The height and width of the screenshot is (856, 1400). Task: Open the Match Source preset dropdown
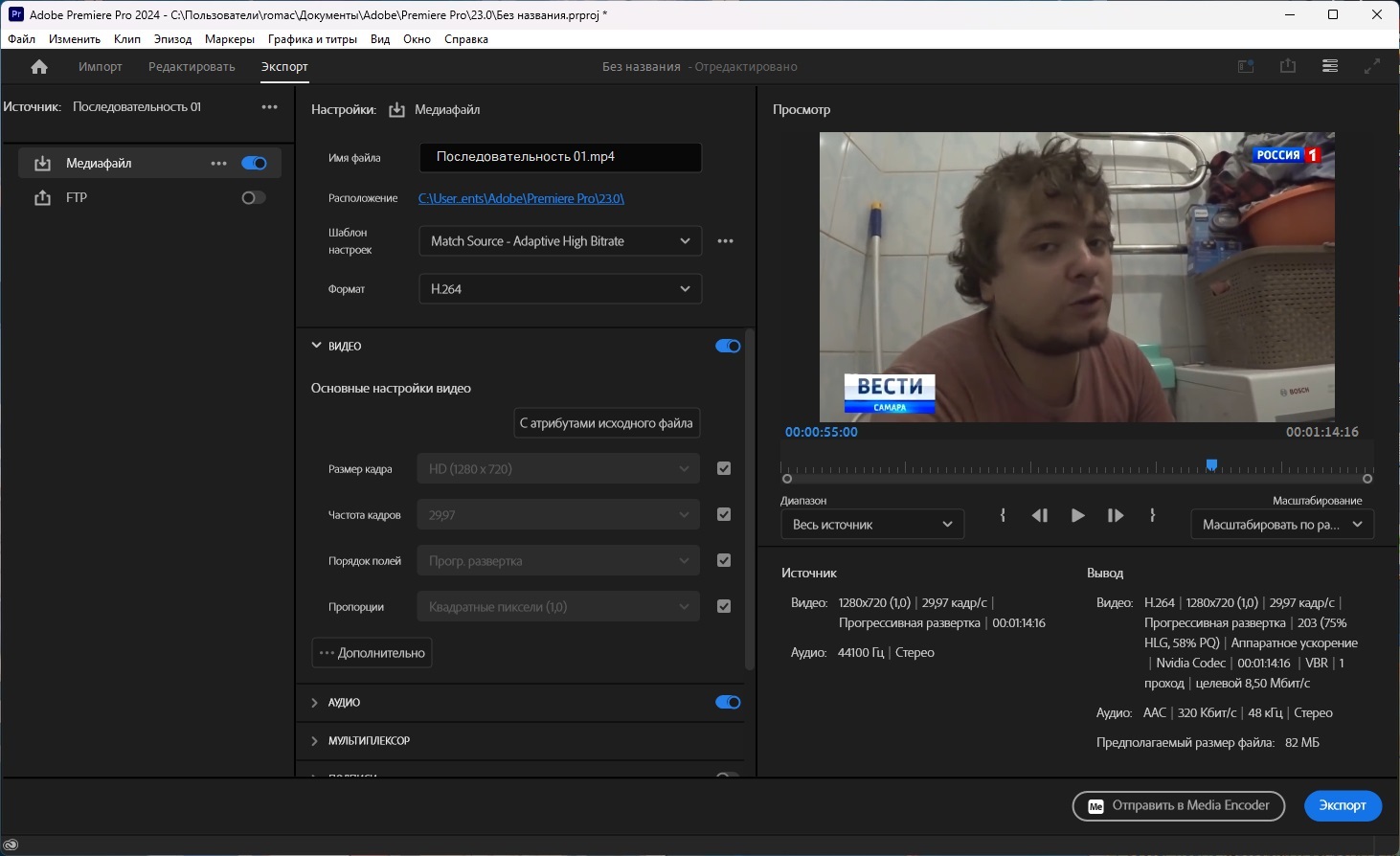tap(560, 241)
